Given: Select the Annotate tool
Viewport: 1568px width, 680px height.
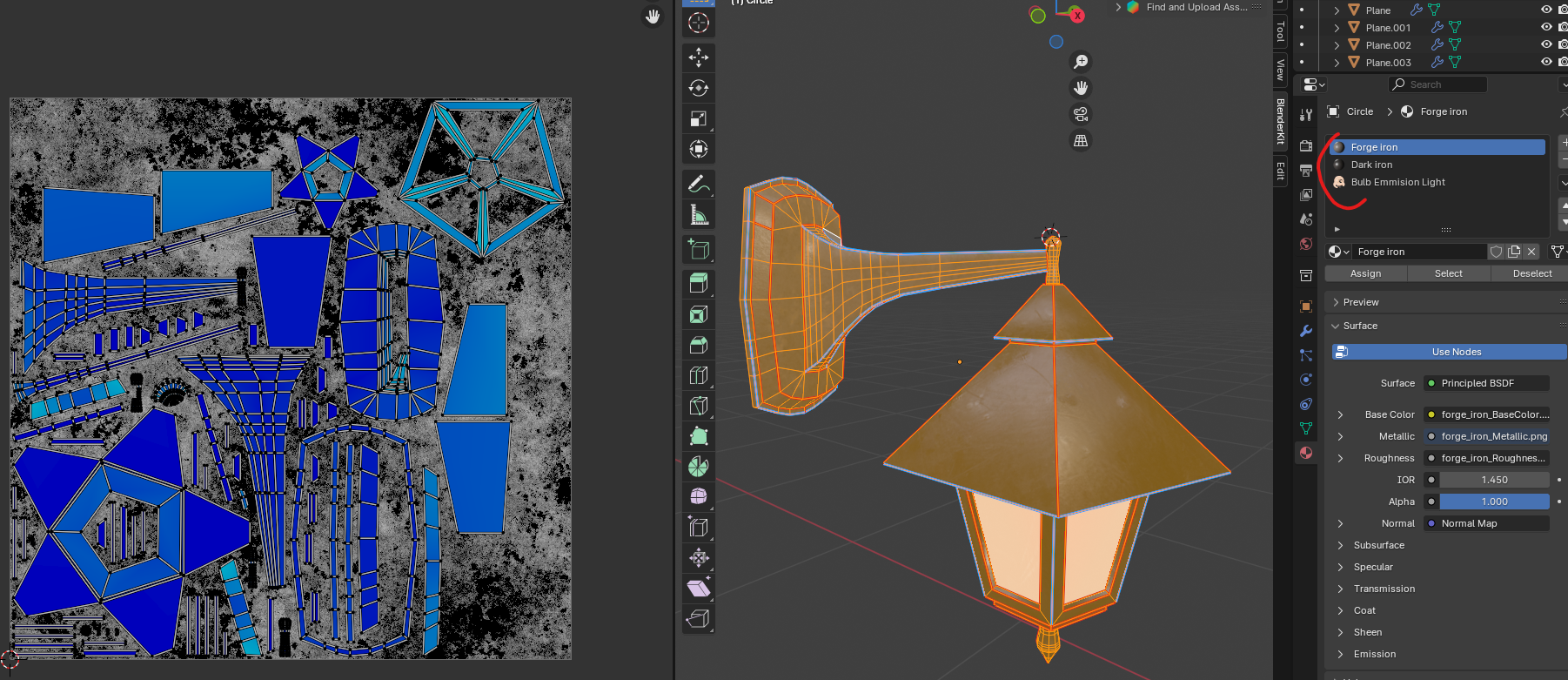Looking at the screenshot, I should 699,184.
